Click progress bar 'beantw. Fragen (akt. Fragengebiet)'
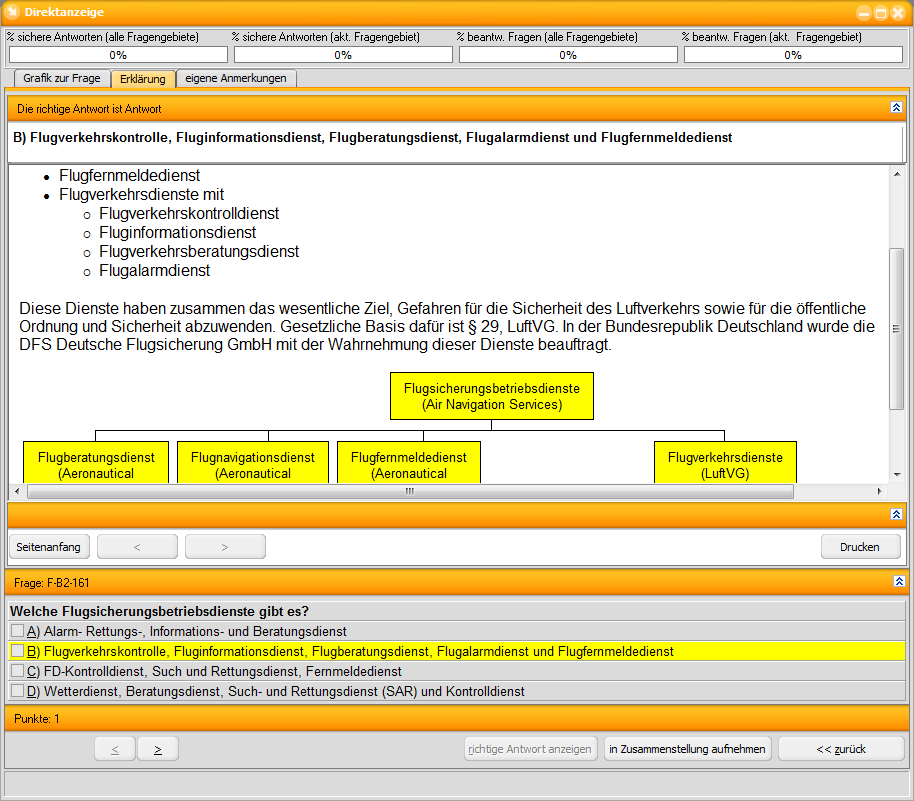 (793, 55)
